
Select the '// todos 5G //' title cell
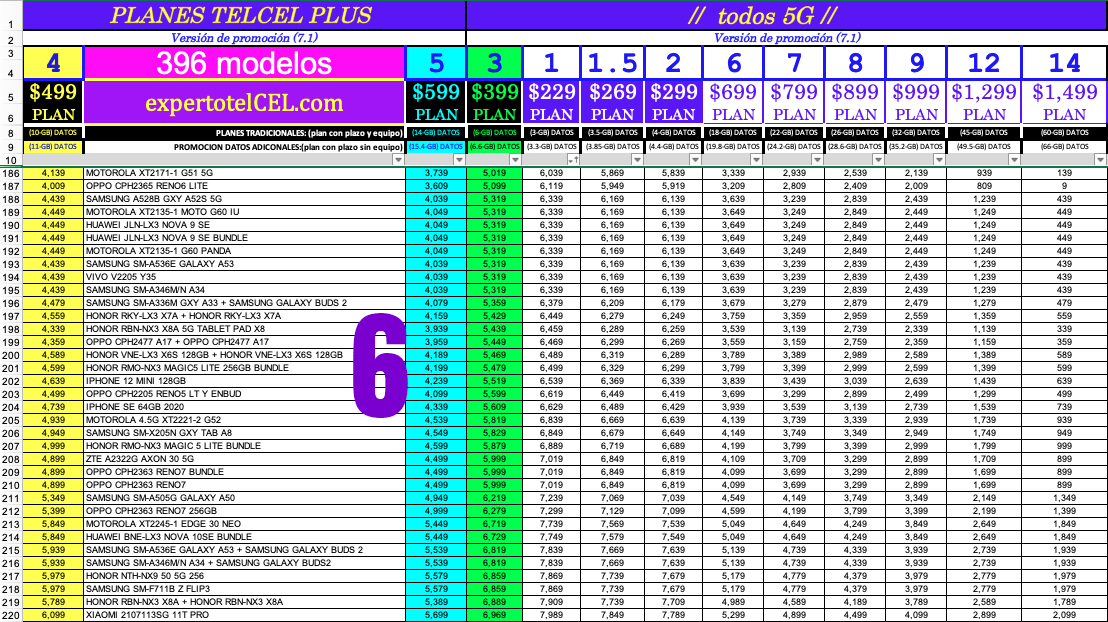pyautogui.click(x=787, y=16)
